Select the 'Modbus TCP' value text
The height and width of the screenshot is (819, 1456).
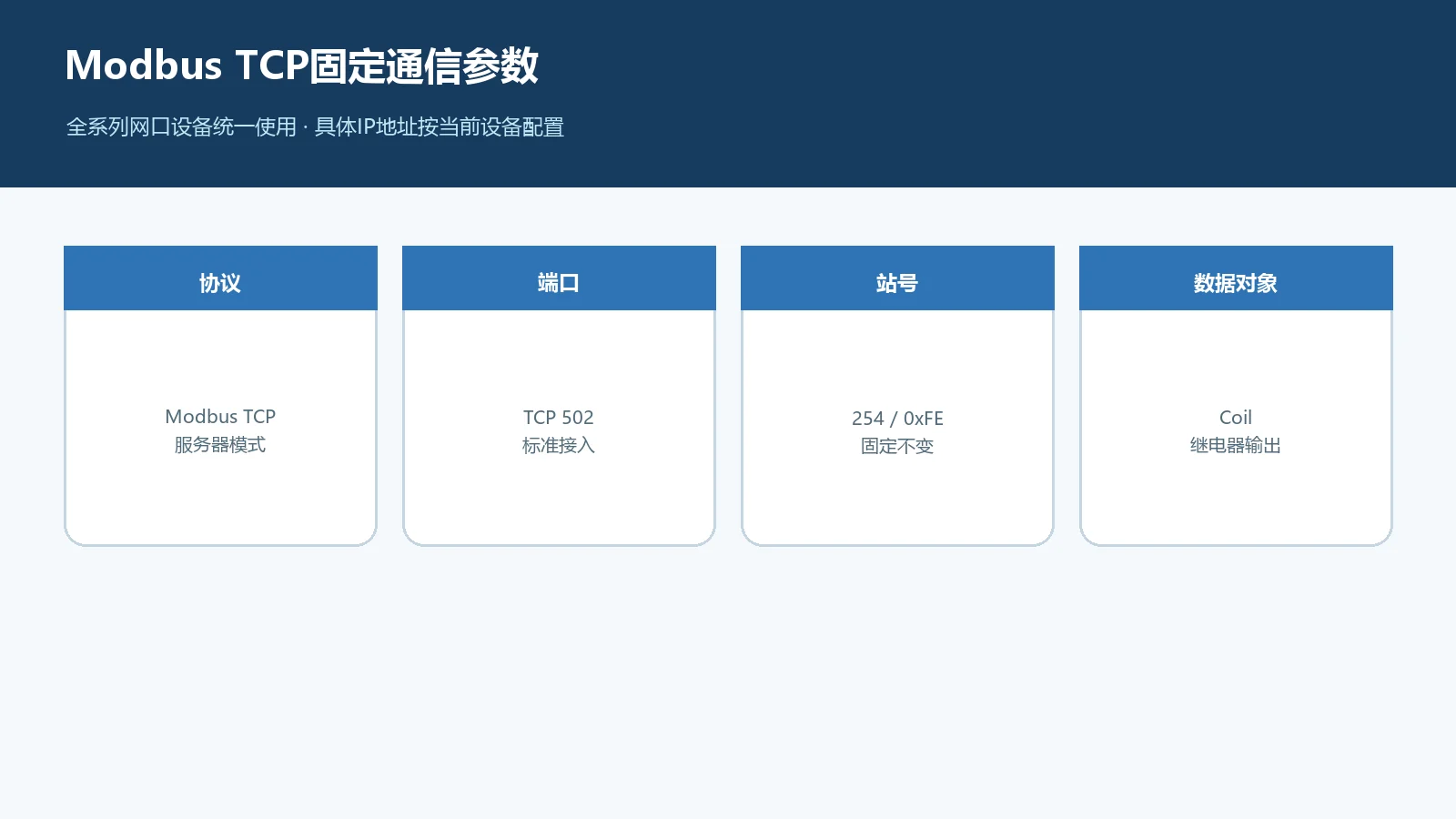(x=220, y=417)
